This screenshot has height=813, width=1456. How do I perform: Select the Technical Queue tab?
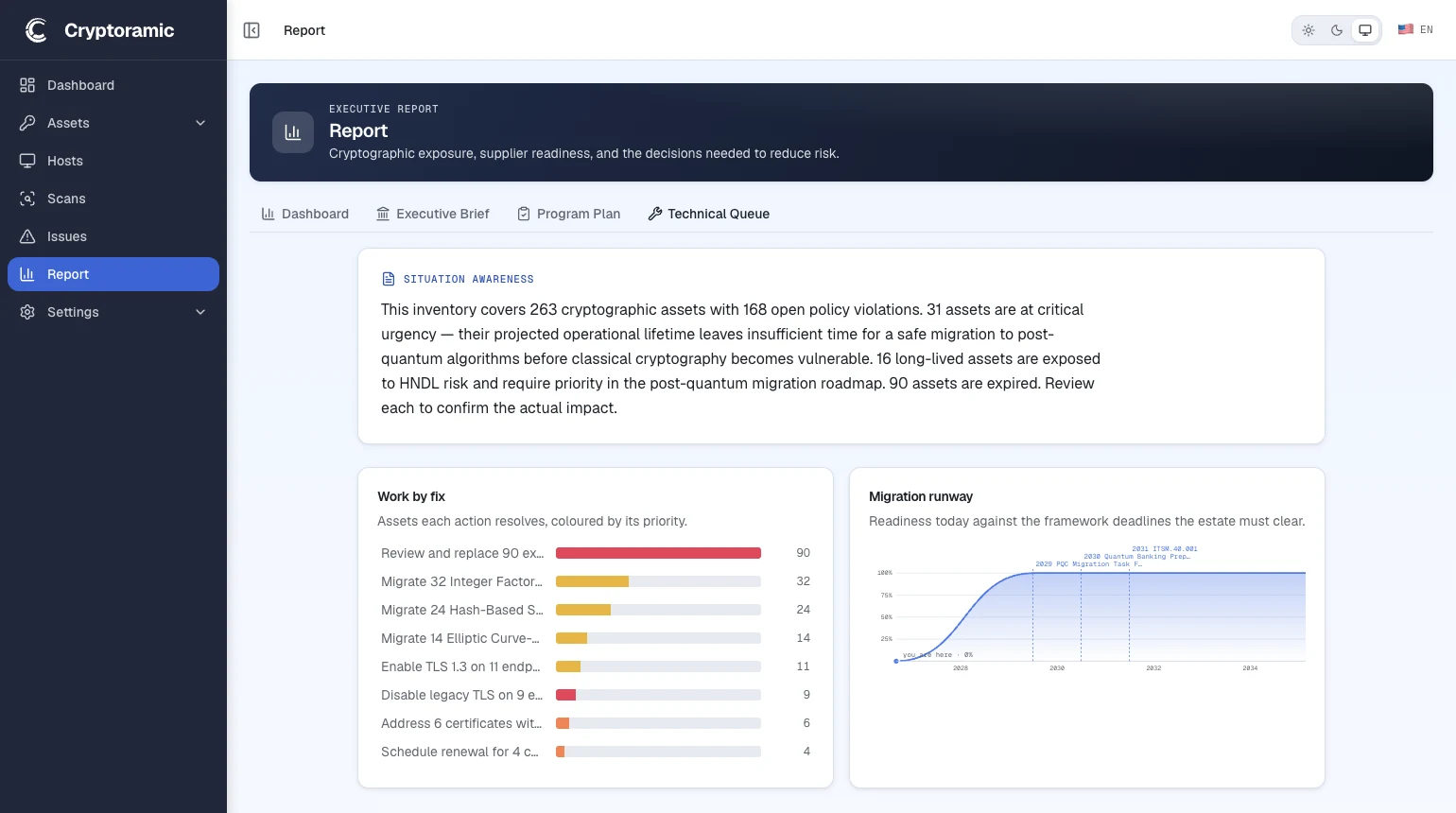pyautogui.click(x=709, y=214)
